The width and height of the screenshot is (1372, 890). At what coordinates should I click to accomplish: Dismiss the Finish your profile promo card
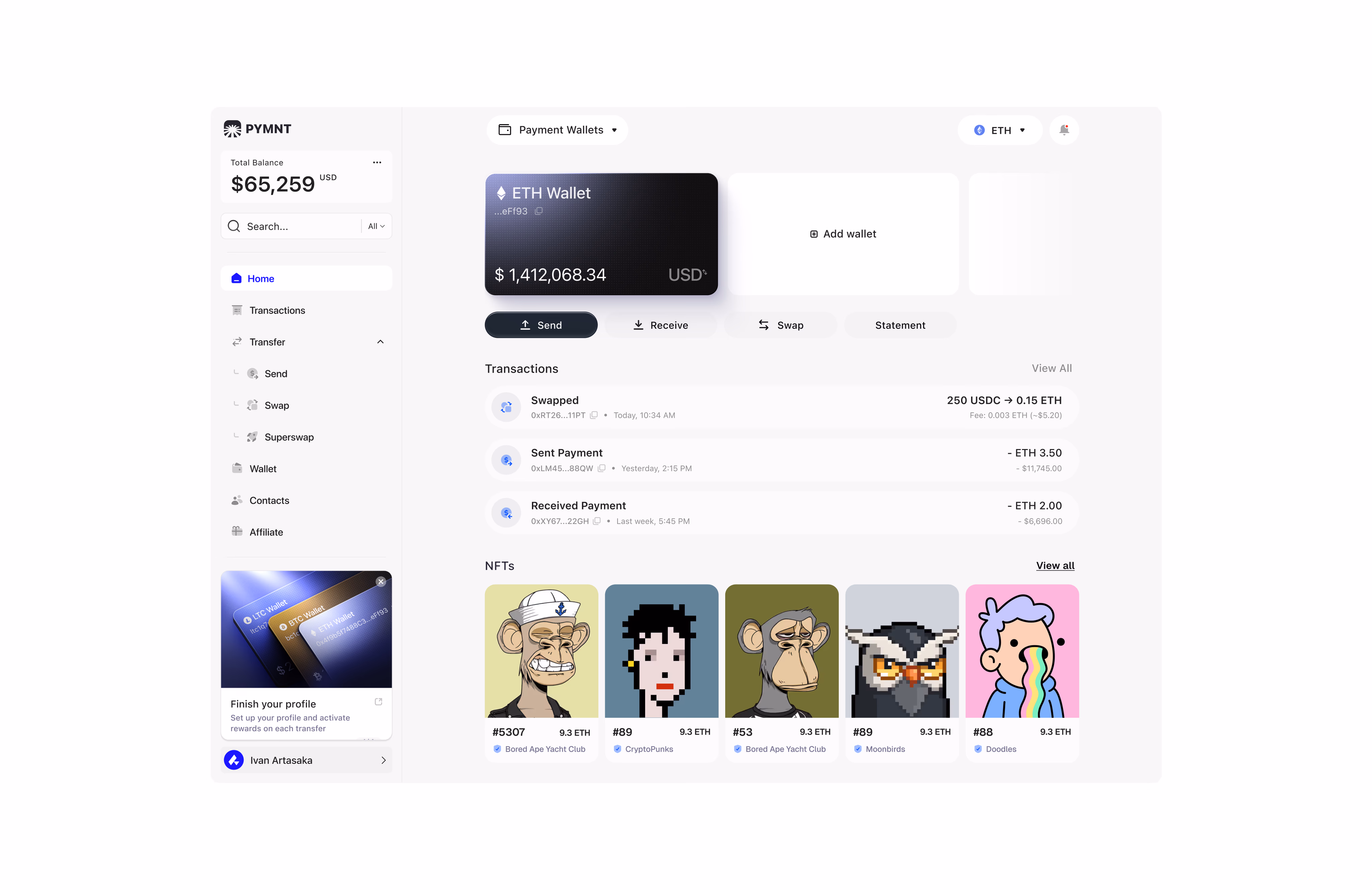pos(381,582)
